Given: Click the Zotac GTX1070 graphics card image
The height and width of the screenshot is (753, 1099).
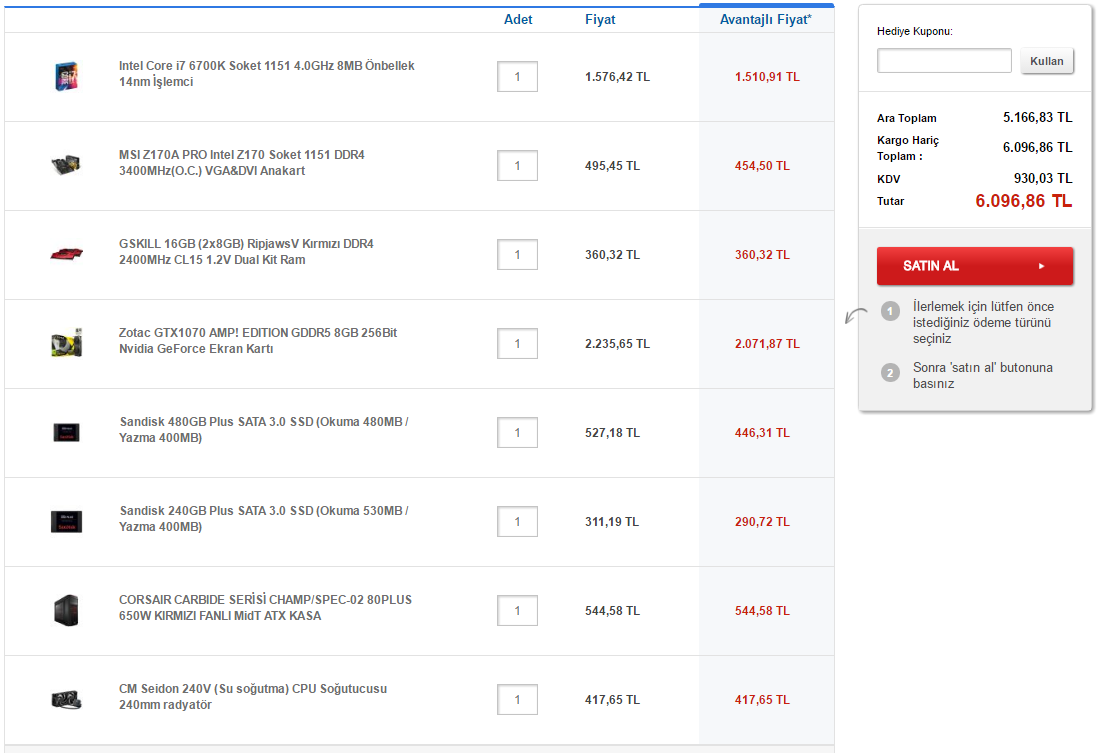Looking at the screenshot, I should 66,343.
